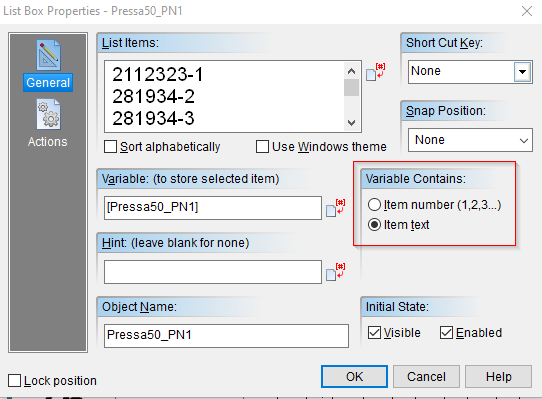Click list items scroll up arrow
542x399 pixels.
[352, 71]
